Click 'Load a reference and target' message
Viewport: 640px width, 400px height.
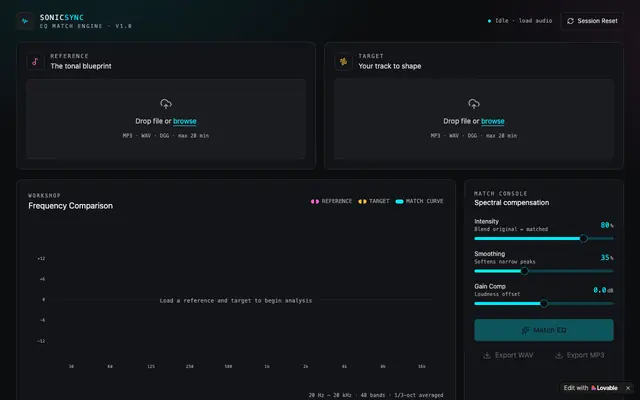[x=236, y=300]
